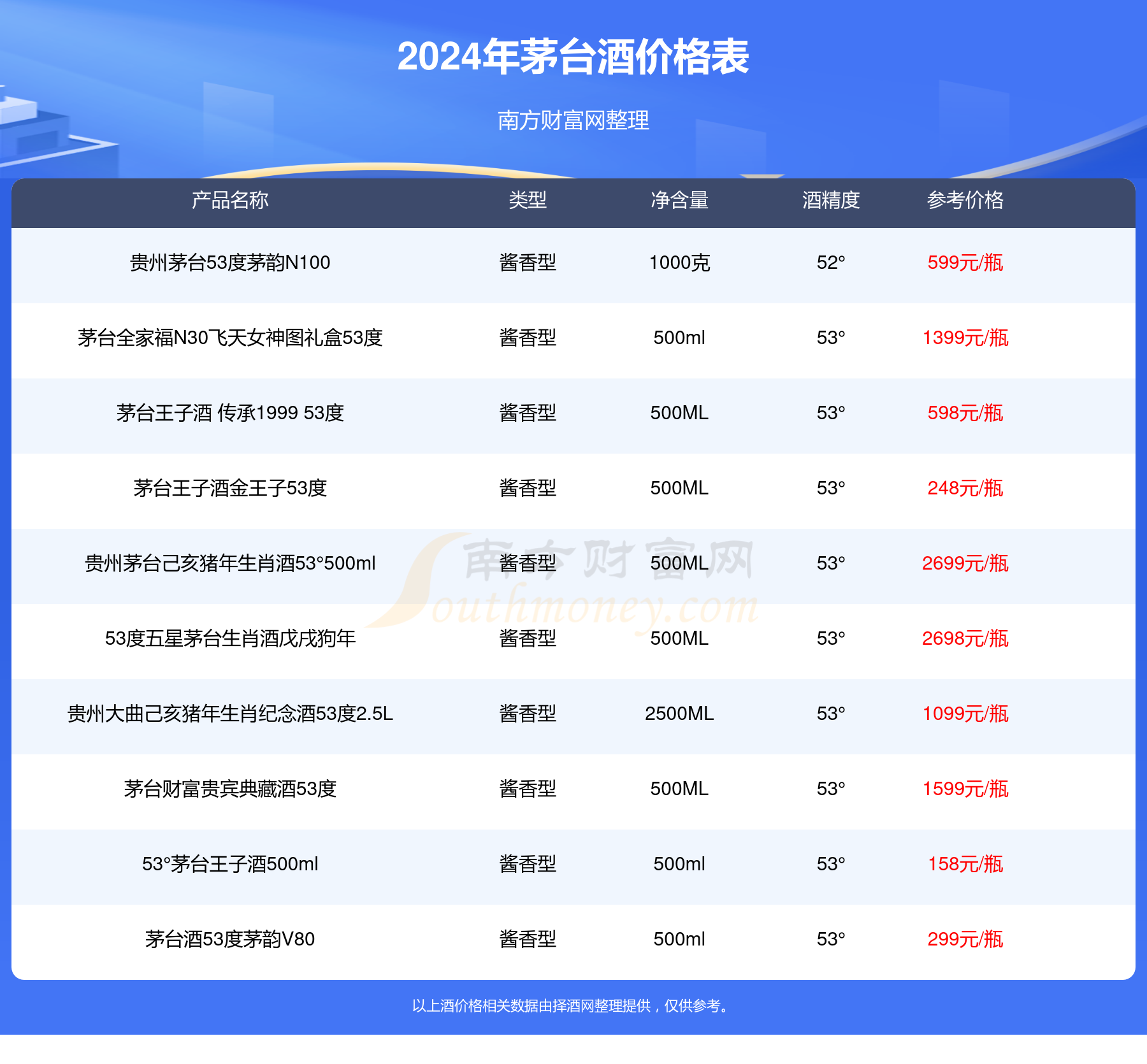Select 茅台王子酒 传承1999 53度
1147x1064 pixels.
(230, 413)
